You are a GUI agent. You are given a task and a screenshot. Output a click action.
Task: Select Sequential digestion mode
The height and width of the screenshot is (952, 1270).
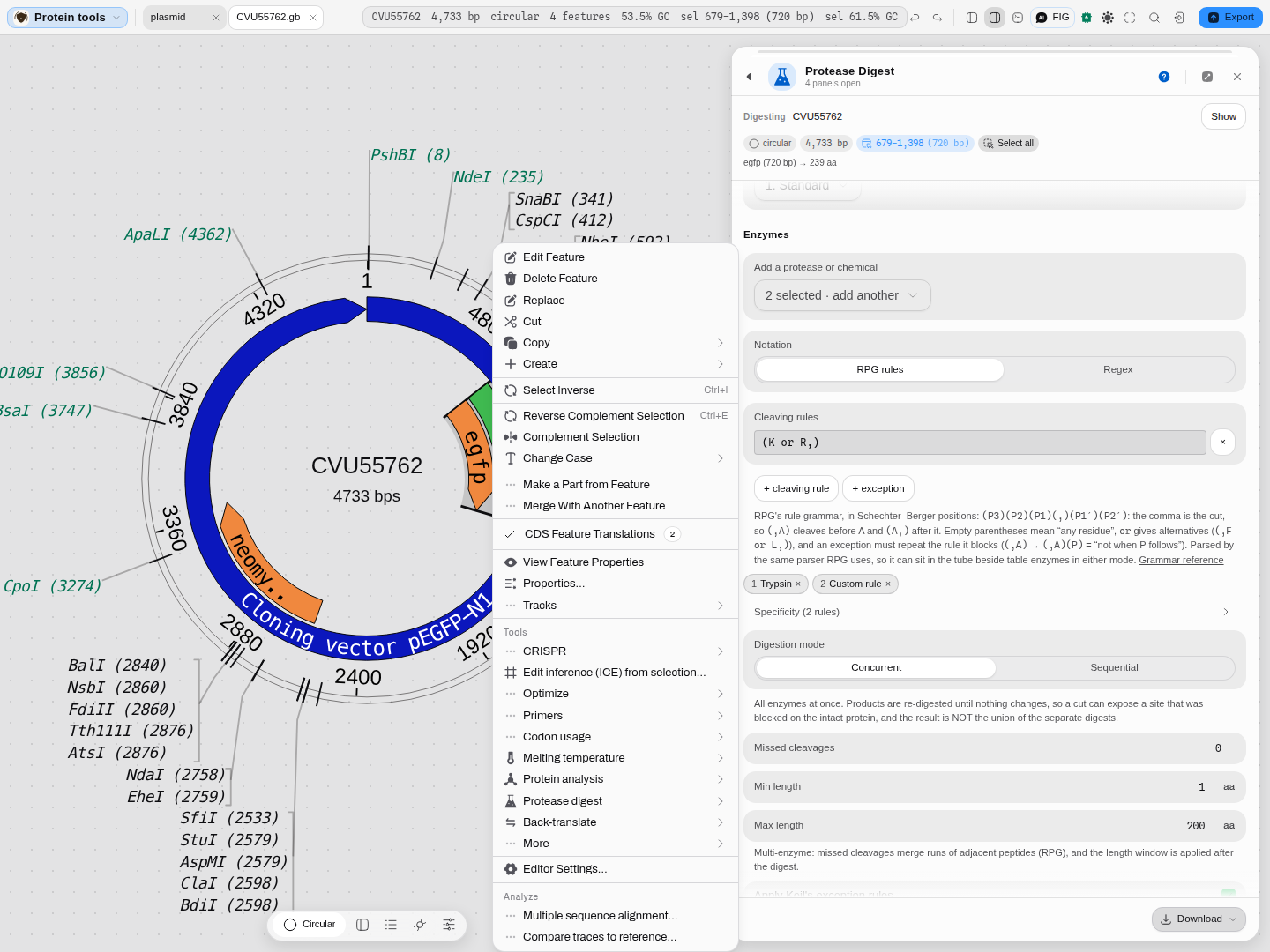[x=1114, y=667]
